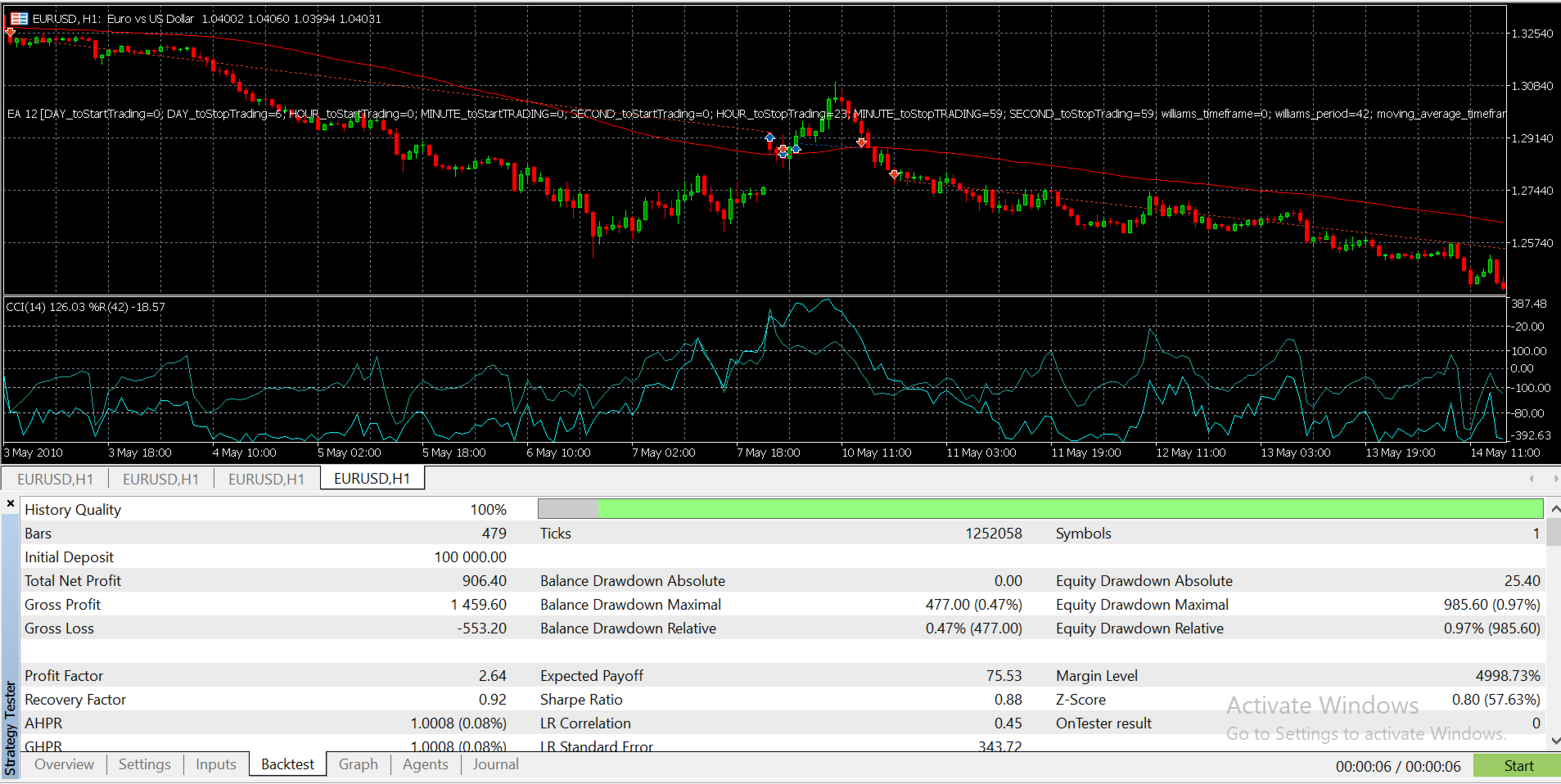Screen dimensions: 1561x784
Task: Open the Overview tab
Action: (64, 764)
